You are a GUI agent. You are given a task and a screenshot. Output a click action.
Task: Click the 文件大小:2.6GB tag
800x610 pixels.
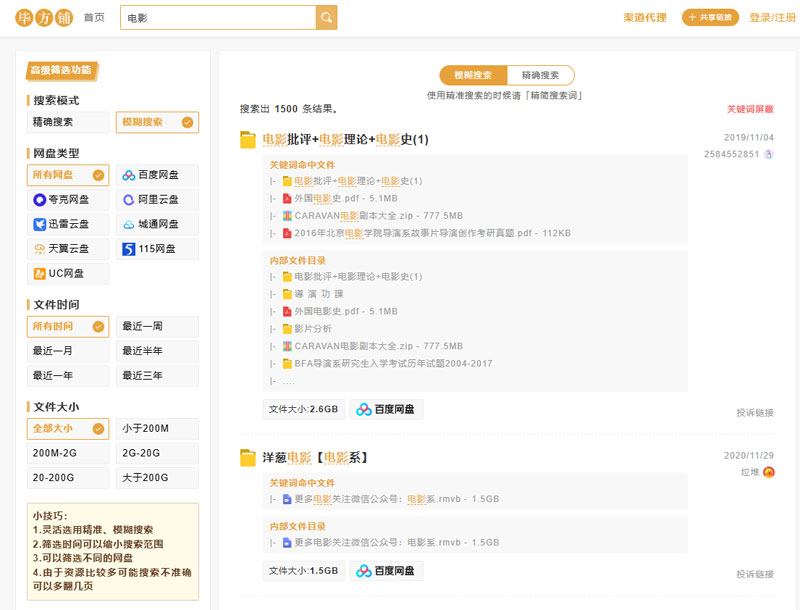point(304,410)
